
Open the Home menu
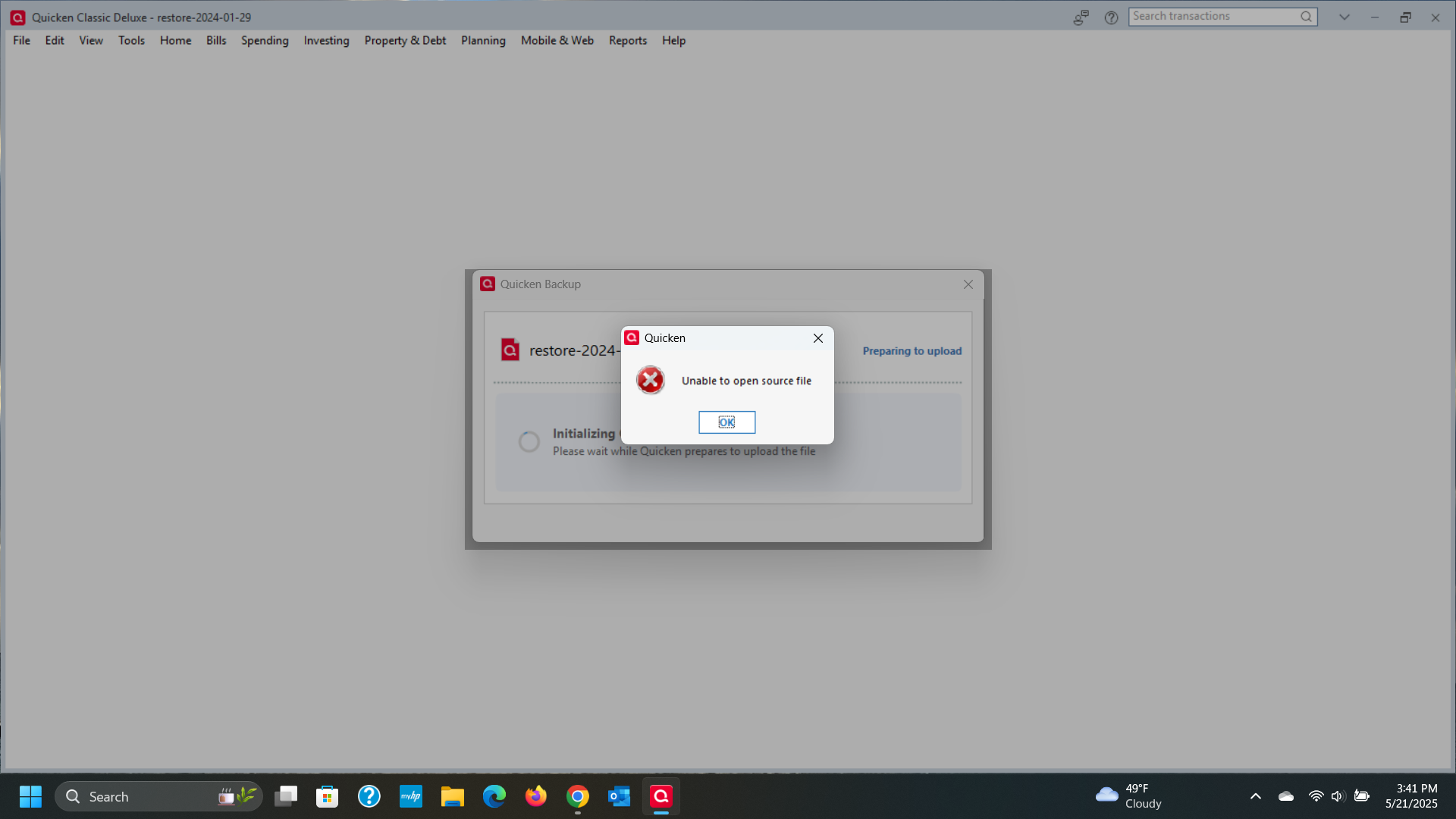pos(175,41)
